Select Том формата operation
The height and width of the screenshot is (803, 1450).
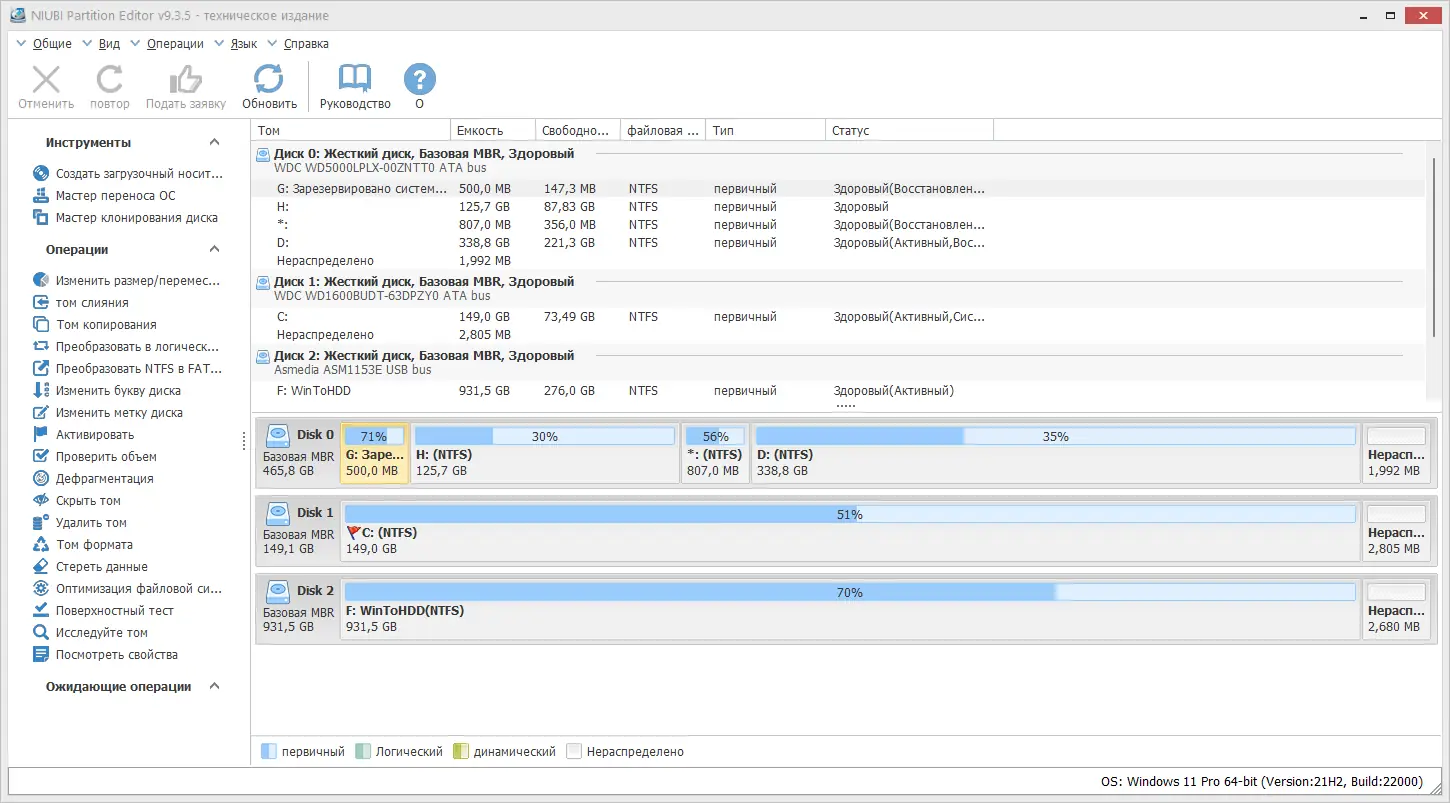[83, 545]
